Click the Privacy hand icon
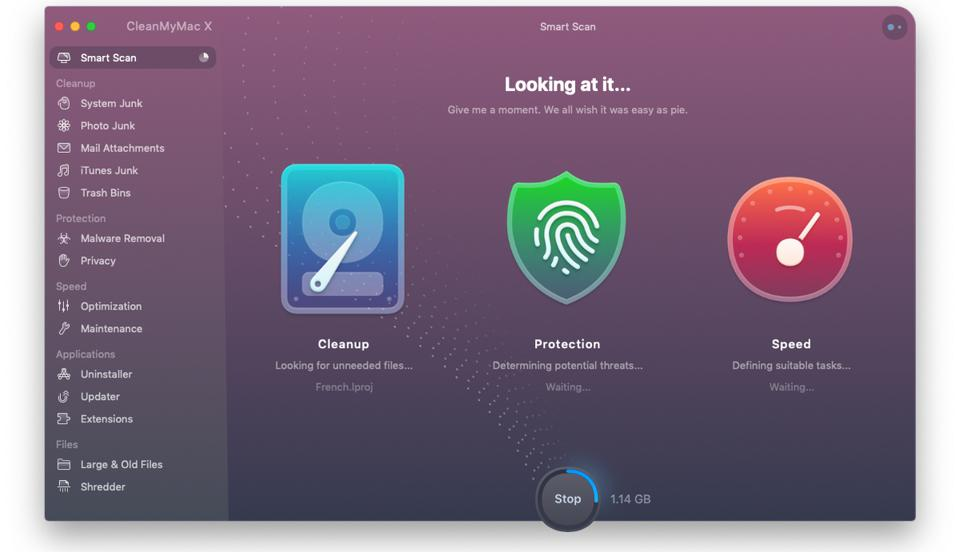This screenshot has width=960, height=552. pos(64,261)
